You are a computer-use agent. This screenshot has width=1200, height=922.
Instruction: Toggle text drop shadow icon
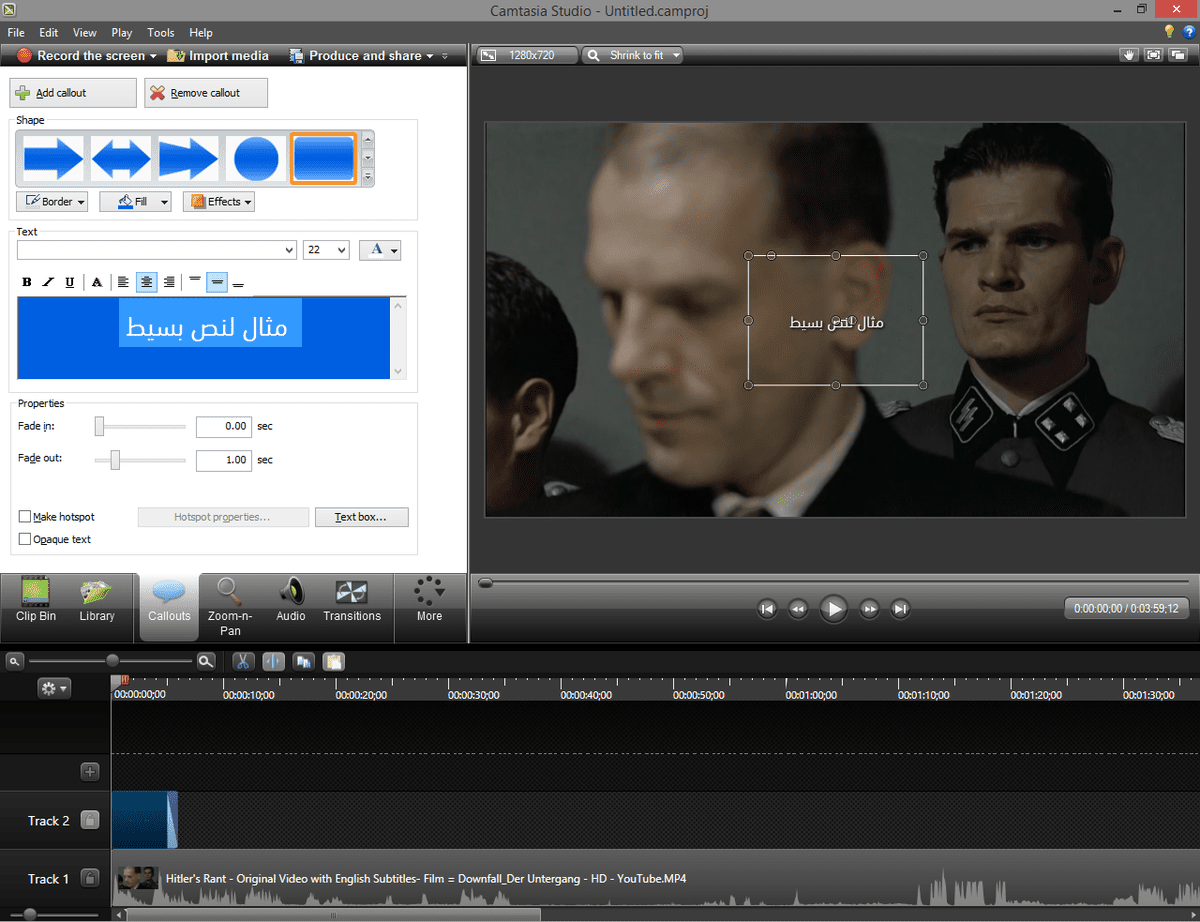(x=97, y=283)
